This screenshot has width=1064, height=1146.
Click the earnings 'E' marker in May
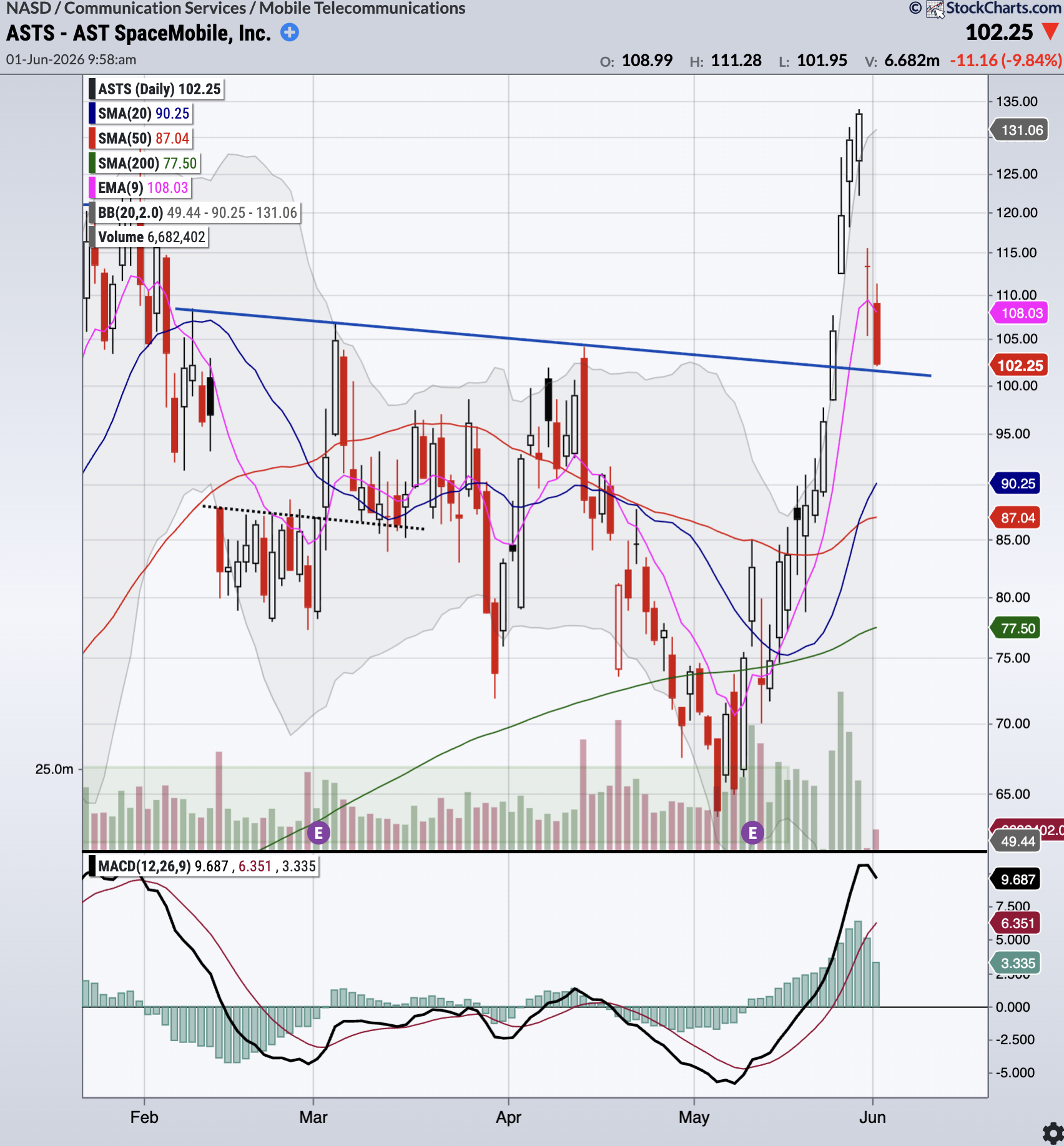click(x=752, y=833)
